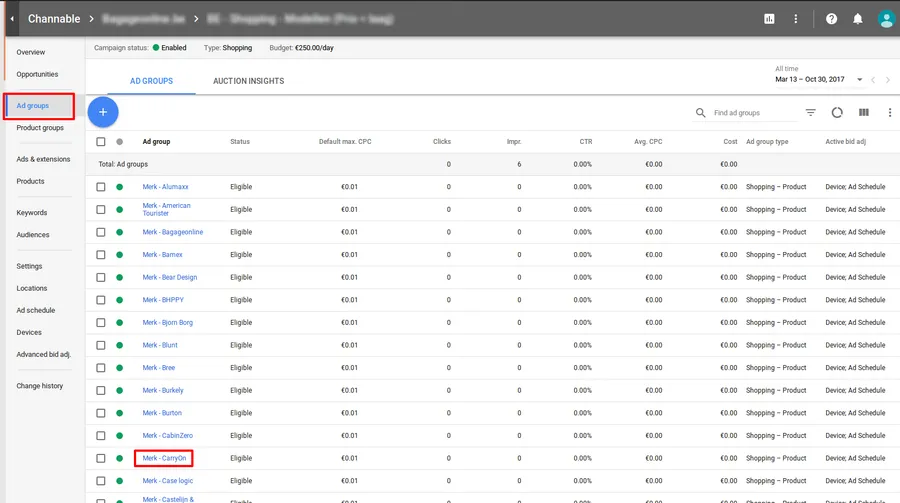Switch to the Auction Insights tab
900x503 pixels.
click(248, 81)
